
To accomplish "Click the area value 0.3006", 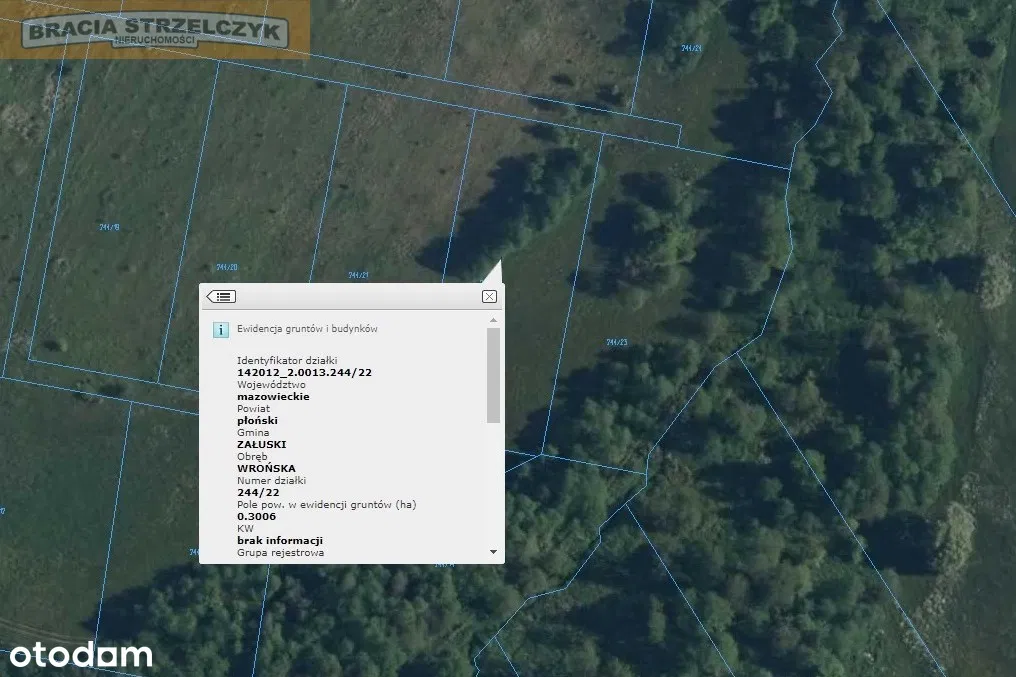I will 256,516.
